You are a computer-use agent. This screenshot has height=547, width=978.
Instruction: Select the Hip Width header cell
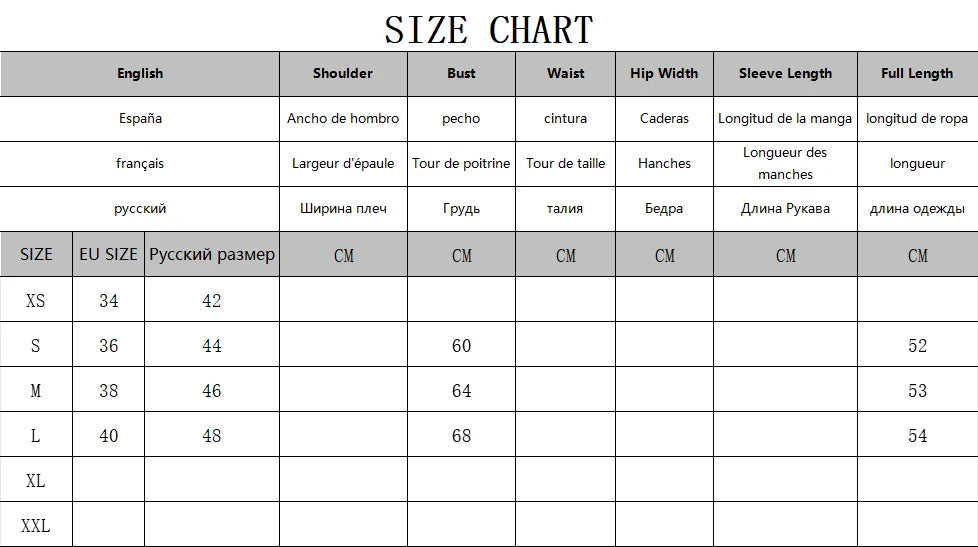[664, 73]
